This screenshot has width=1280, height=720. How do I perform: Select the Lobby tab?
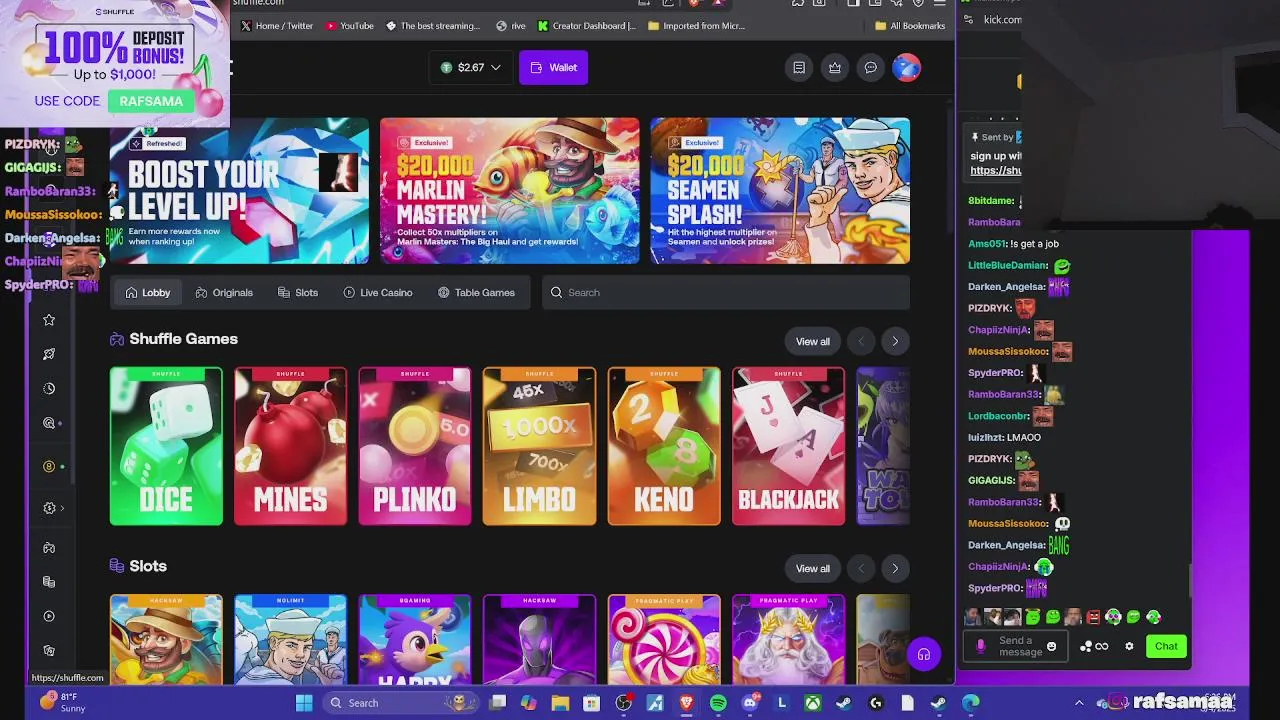click(148, 292)
